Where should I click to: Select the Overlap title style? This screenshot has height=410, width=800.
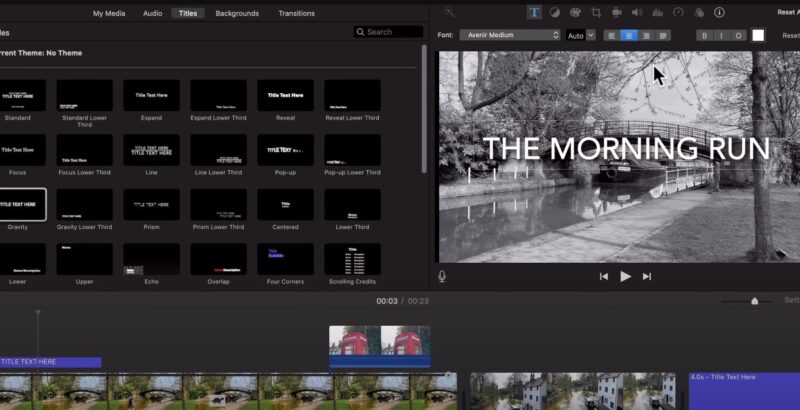click(x=218, y=259)
